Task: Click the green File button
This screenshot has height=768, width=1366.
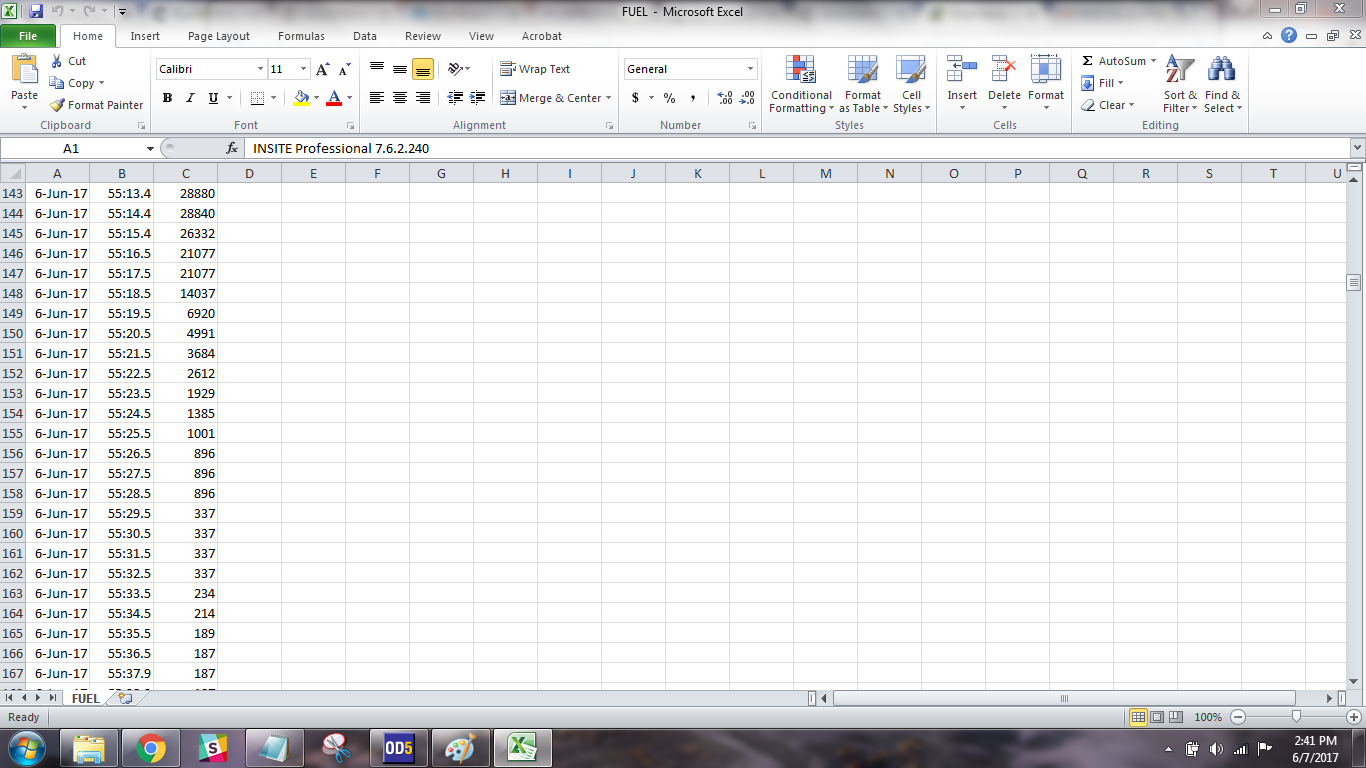Action: tap(28, 36)
